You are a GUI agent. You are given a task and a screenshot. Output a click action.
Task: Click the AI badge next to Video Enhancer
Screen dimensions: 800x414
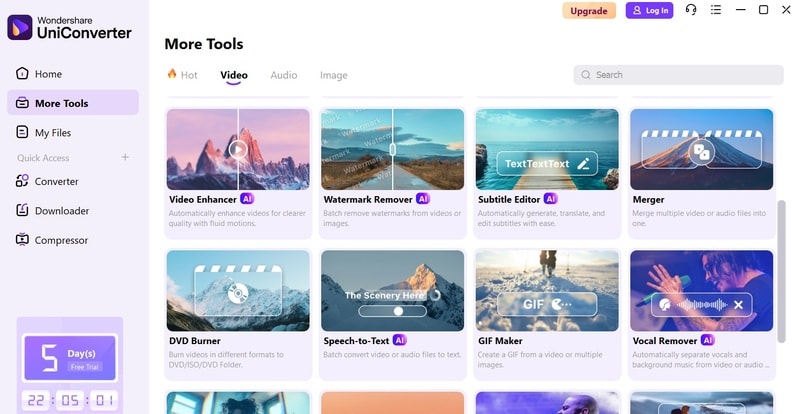point(247,199)
